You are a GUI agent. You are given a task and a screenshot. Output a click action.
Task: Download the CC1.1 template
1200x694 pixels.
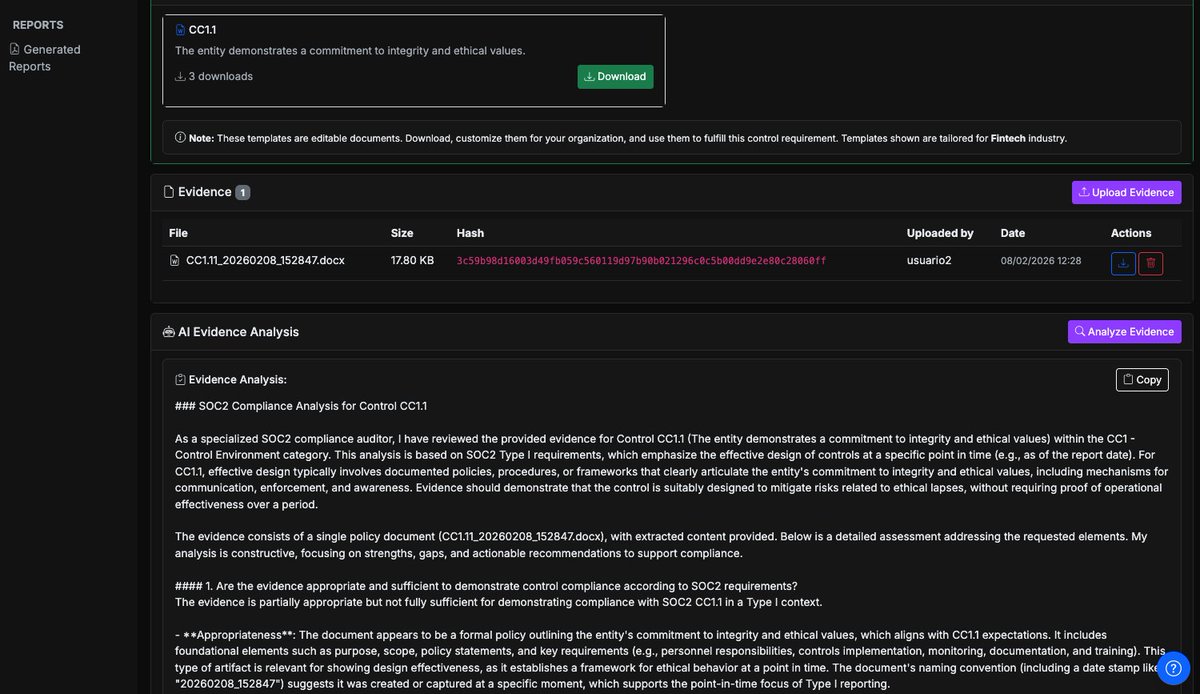point(615,76)
